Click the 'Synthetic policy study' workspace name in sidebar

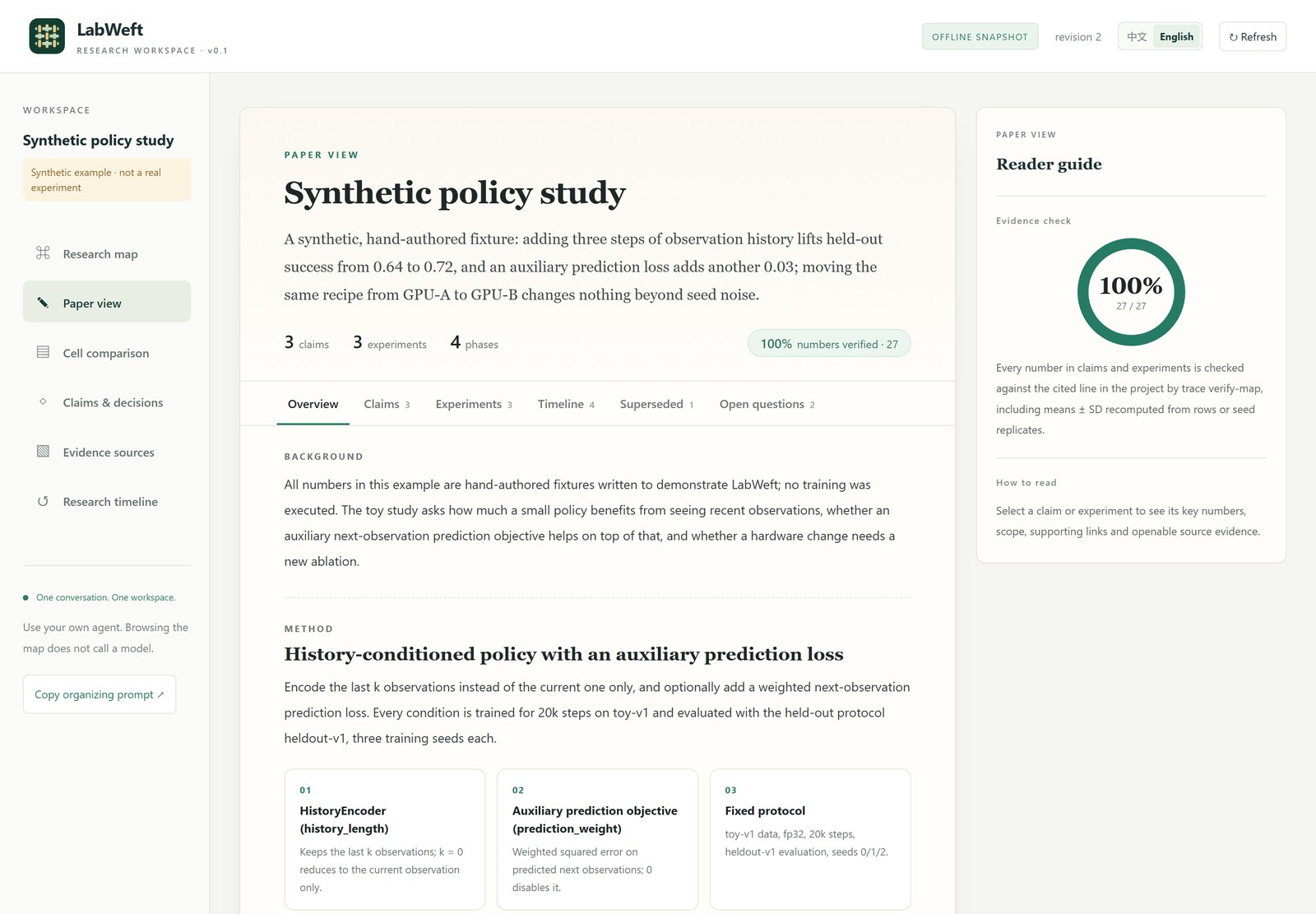tap(99, 140)
